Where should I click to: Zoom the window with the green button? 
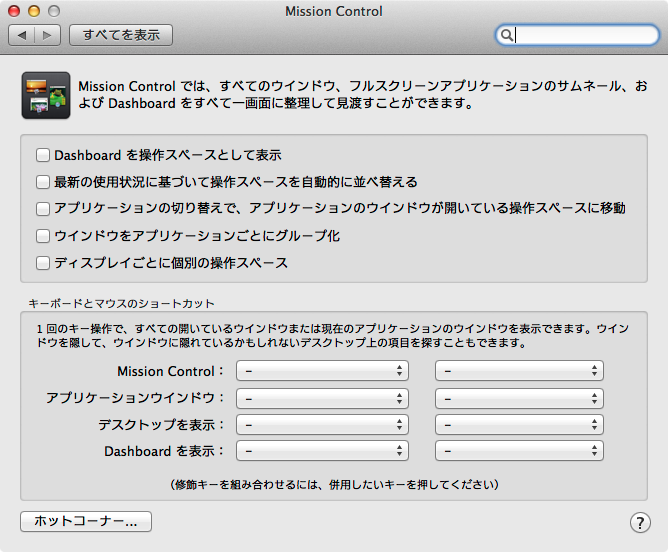click(53, 10)
